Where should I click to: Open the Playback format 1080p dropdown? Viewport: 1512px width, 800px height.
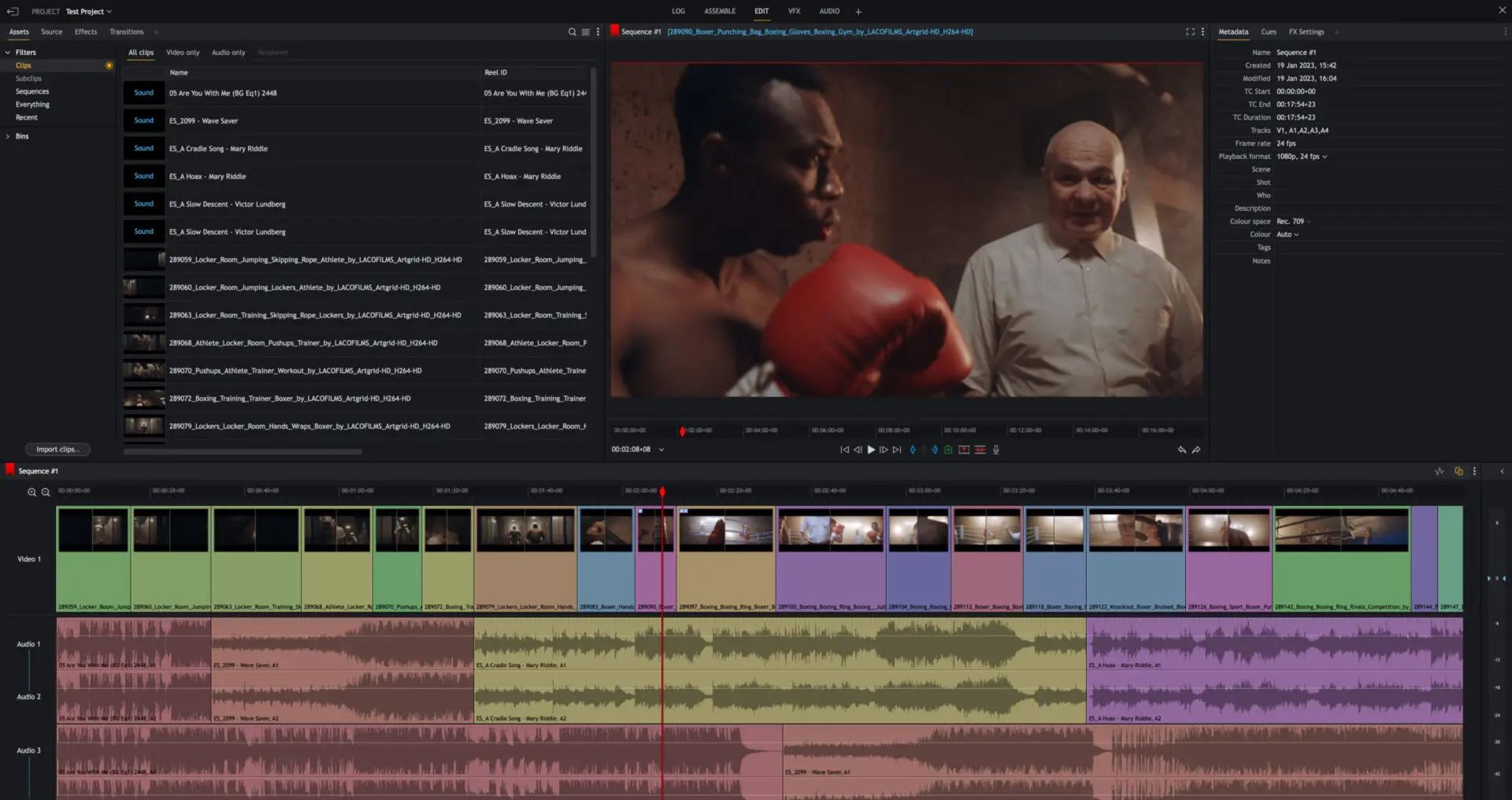tap(1303, 157)
